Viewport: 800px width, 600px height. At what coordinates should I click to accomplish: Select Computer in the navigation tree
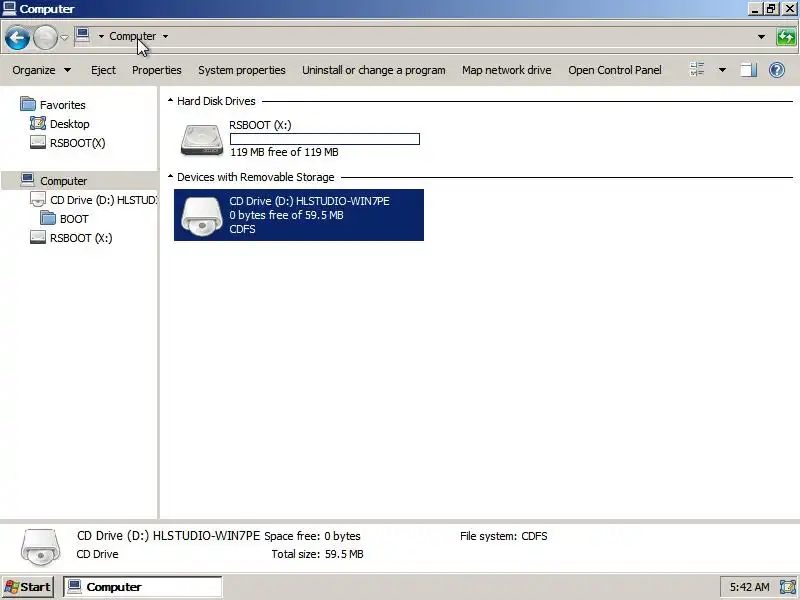coord(64,181)
